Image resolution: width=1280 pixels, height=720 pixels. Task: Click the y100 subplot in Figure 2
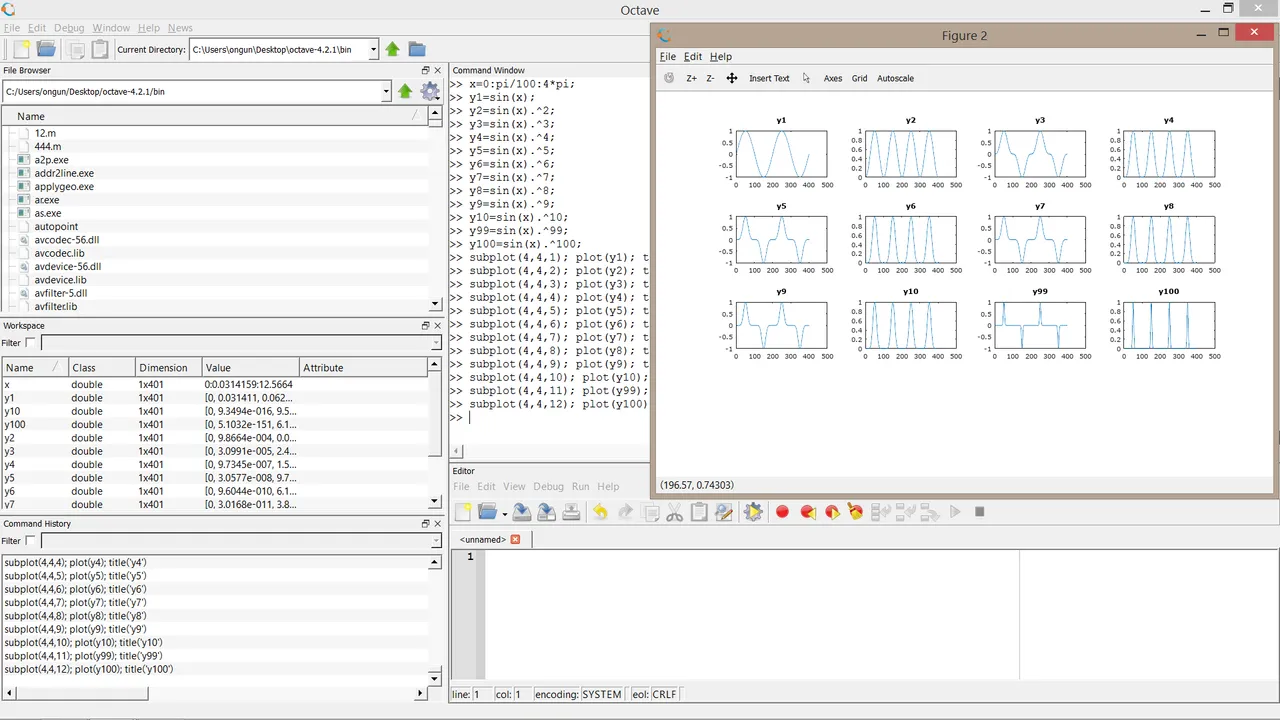(x=1169, y=326)
